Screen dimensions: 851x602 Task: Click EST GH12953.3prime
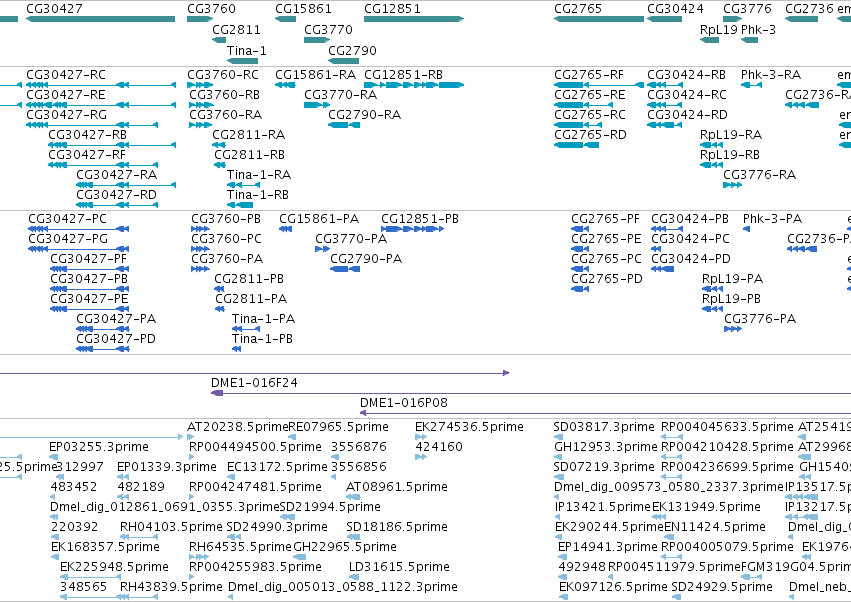tap(606, 447)
